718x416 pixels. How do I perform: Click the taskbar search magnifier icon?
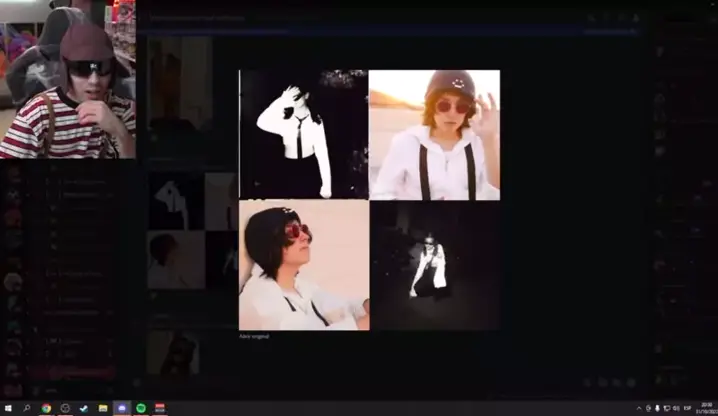point(27,408)
